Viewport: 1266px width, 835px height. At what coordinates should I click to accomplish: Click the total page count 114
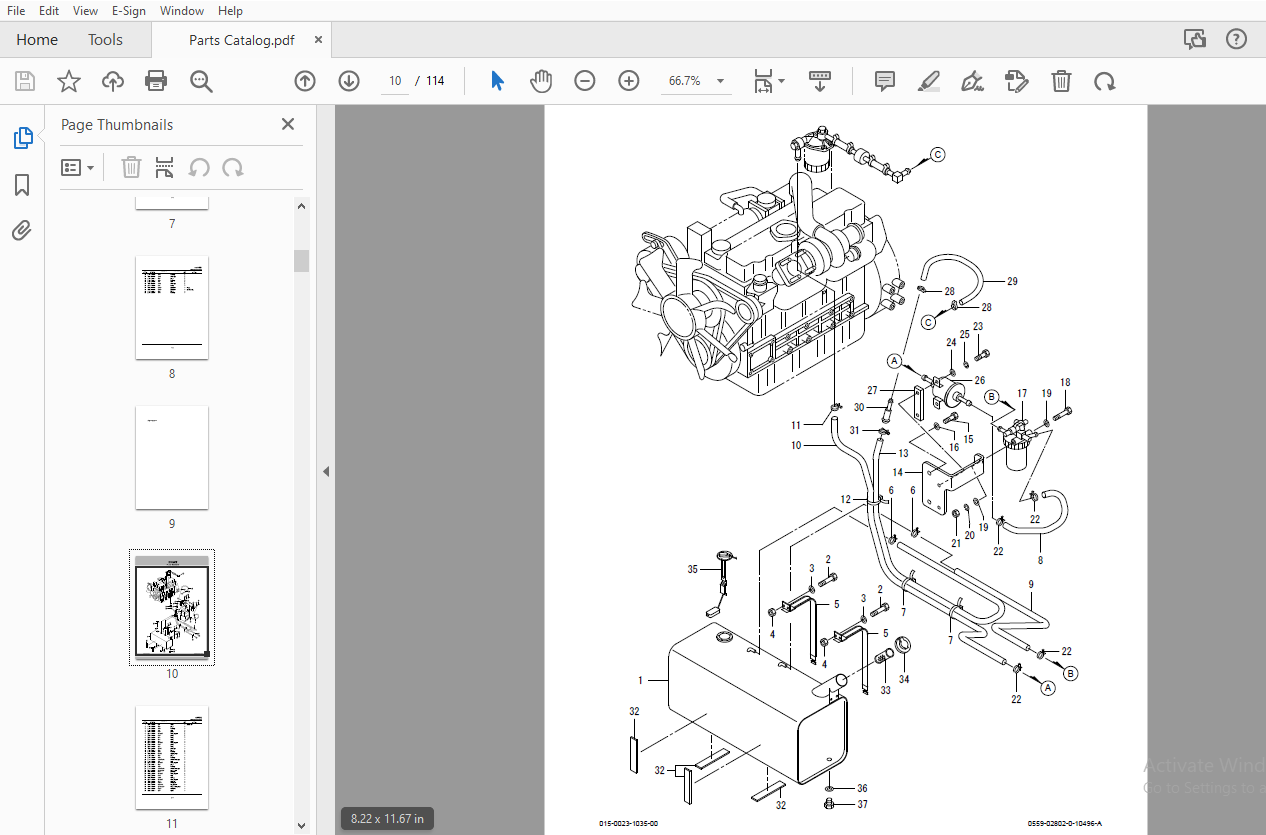(x=435, y=81)
